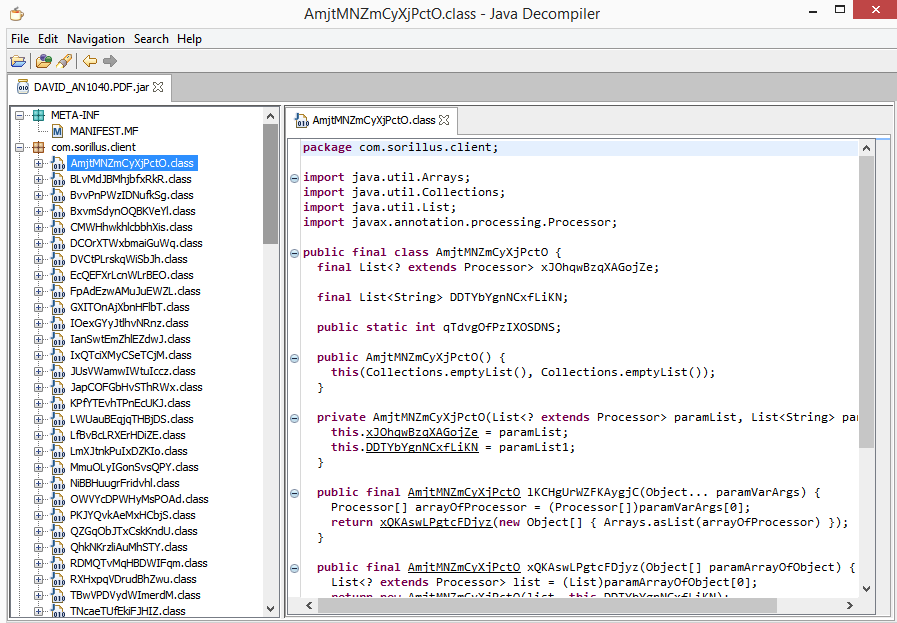Close the AmjtMNZmCyXjPctO.class editor tab
Screen dimensions: 897x623
(x=444, y=120)
